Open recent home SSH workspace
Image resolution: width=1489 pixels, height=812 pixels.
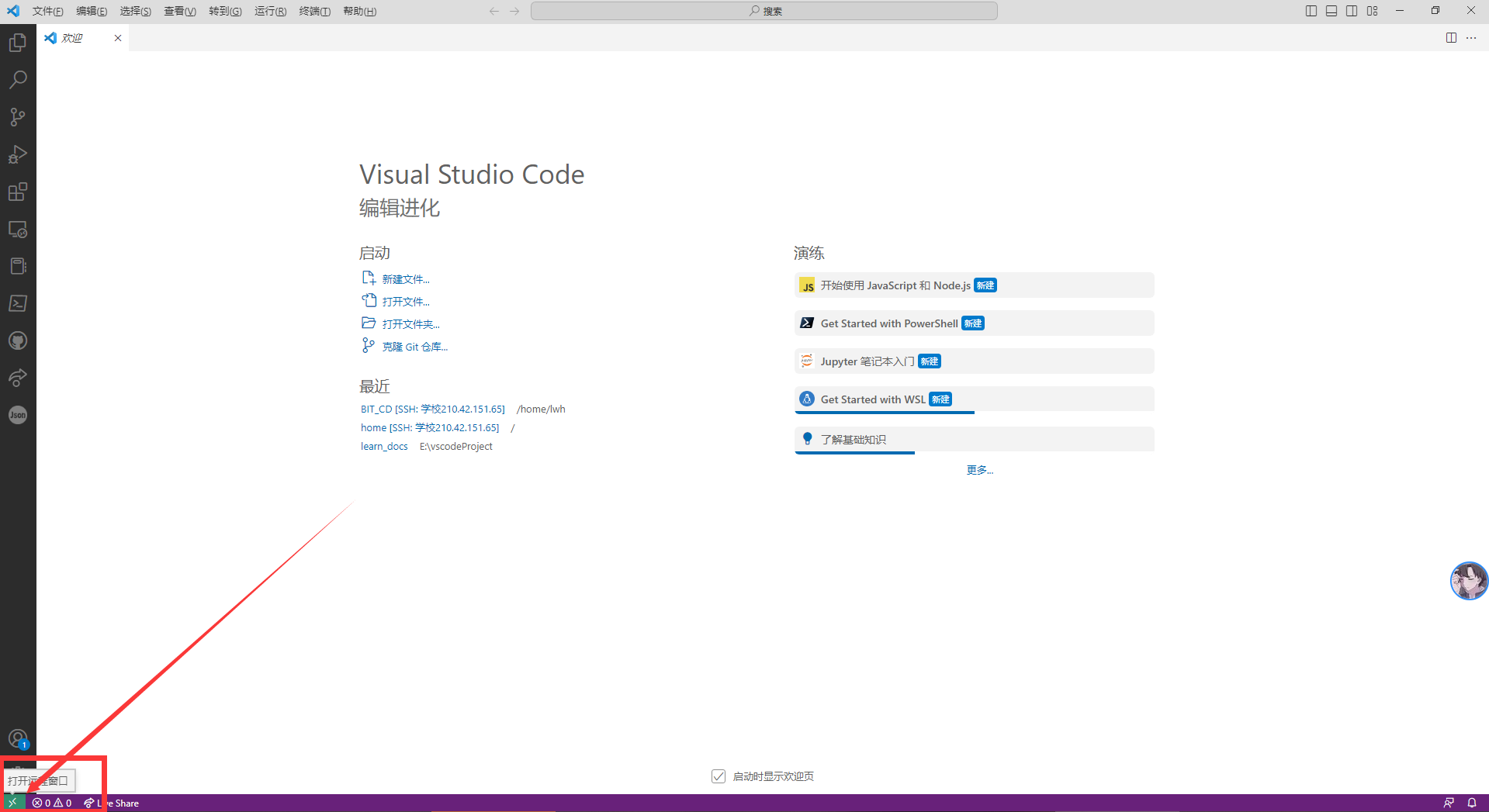pos(429,427)
